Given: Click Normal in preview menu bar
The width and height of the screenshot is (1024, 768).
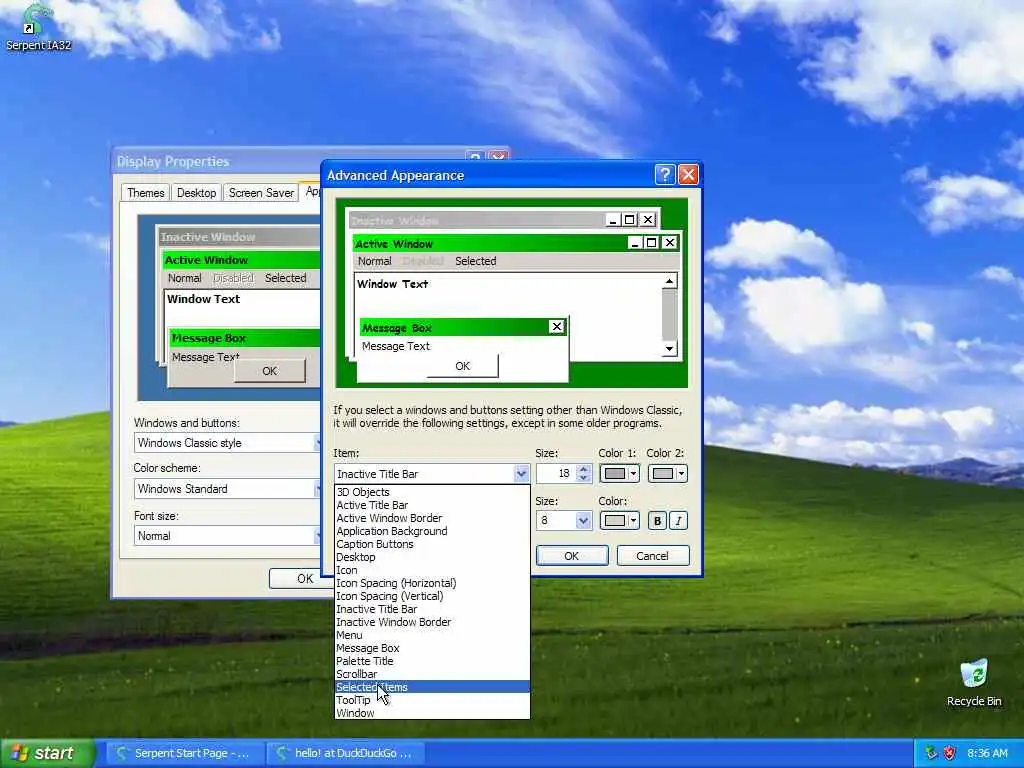Looking at the screenshot, I should pyautogui.click(x=374, y=261).
